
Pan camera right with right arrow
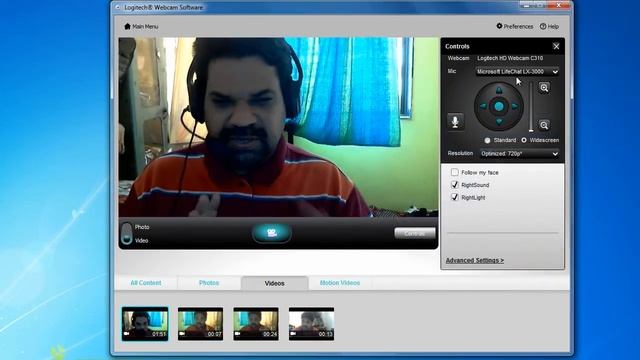(514, 106)
